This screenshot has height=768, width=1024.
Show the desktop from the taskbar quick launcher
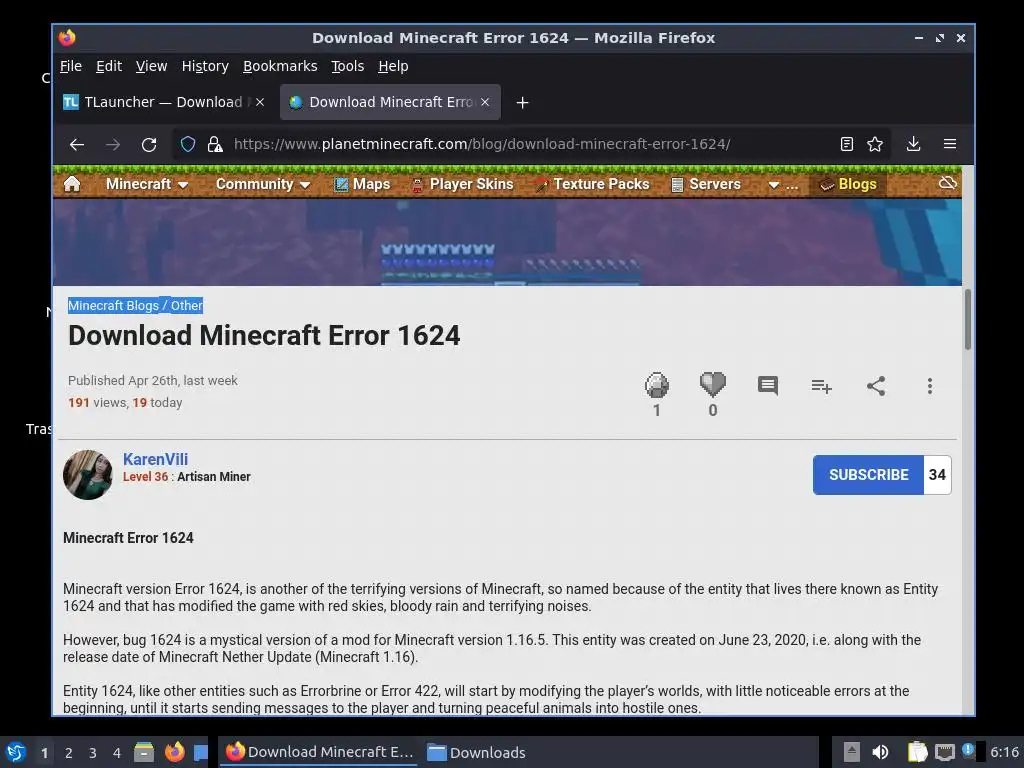click(x=200, y=752)
